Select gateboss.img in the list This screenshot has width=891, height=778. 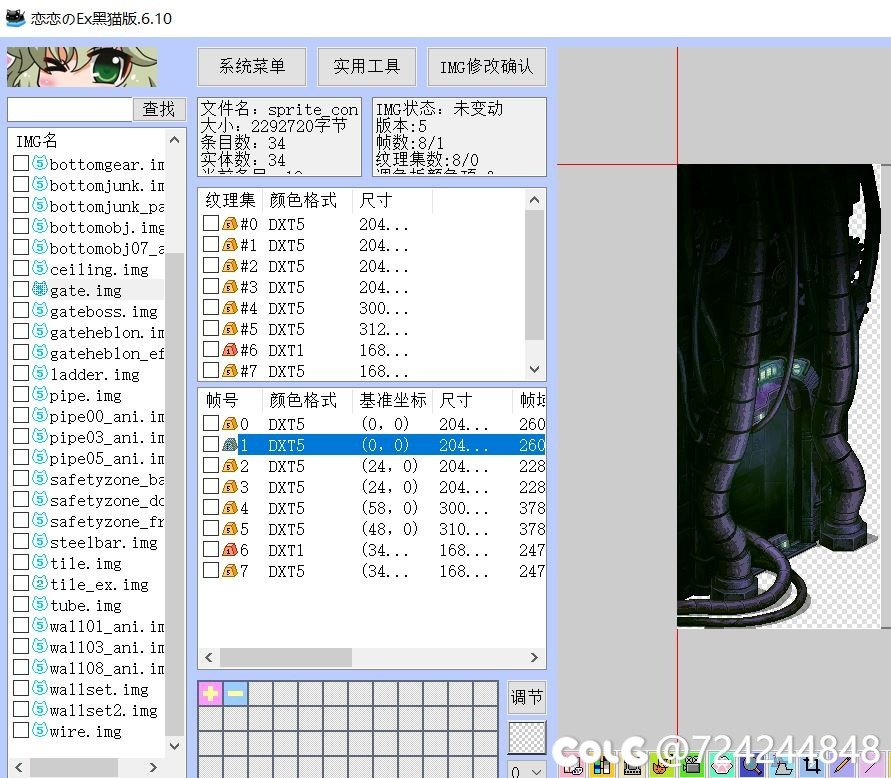coord(103,311)
